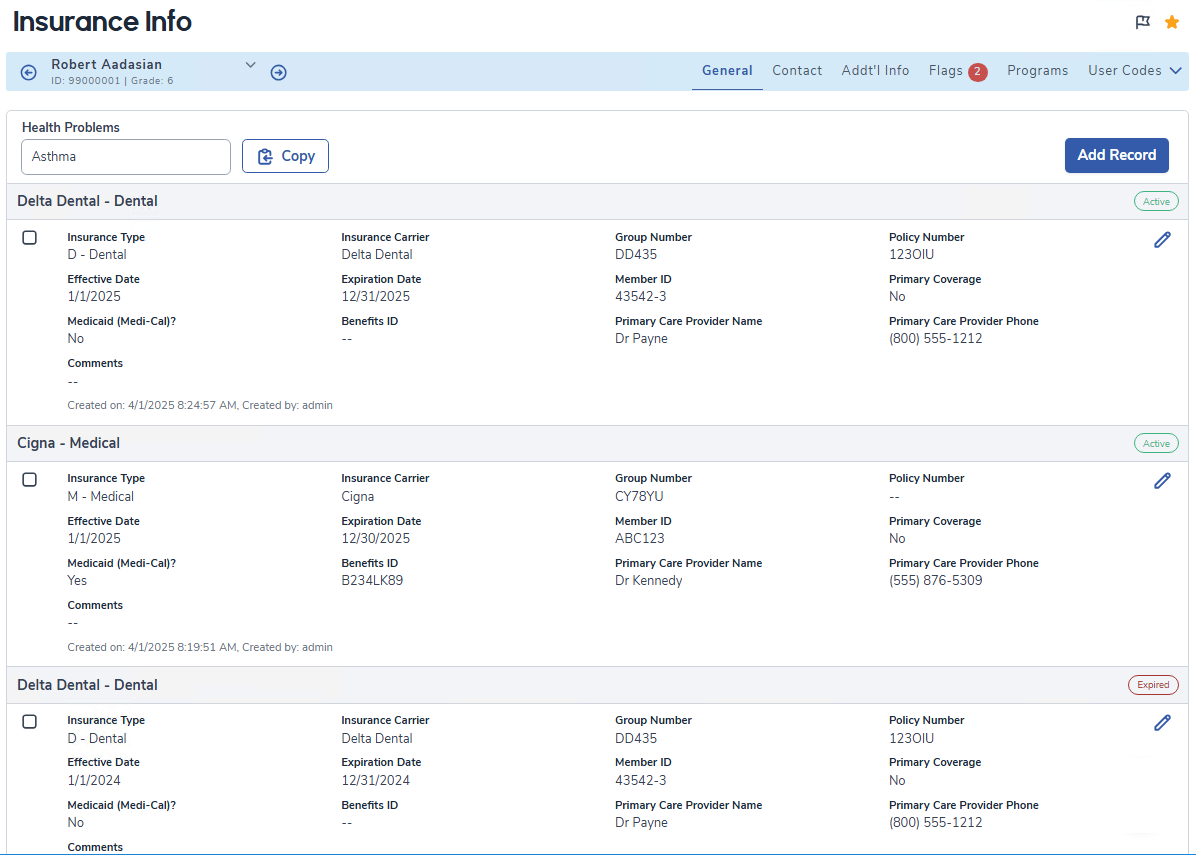The image size is (1196, 855).
Task: Click the Flags notification badge showing 2
Action: (x=978, y=72)
